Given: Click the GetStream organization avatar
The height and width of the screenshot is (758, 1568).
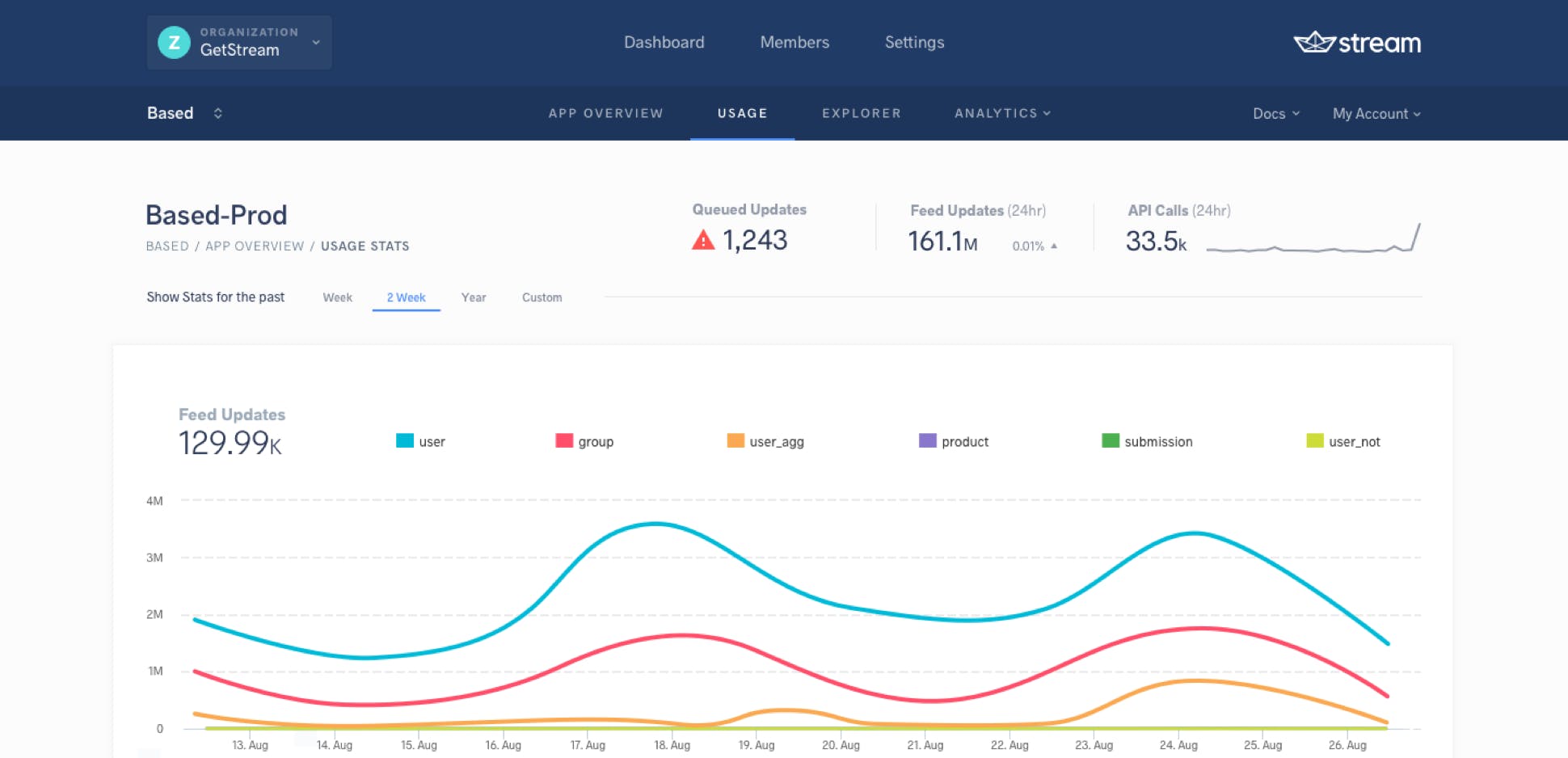Looking at the screenshot, I should click(x=173, y=43).
